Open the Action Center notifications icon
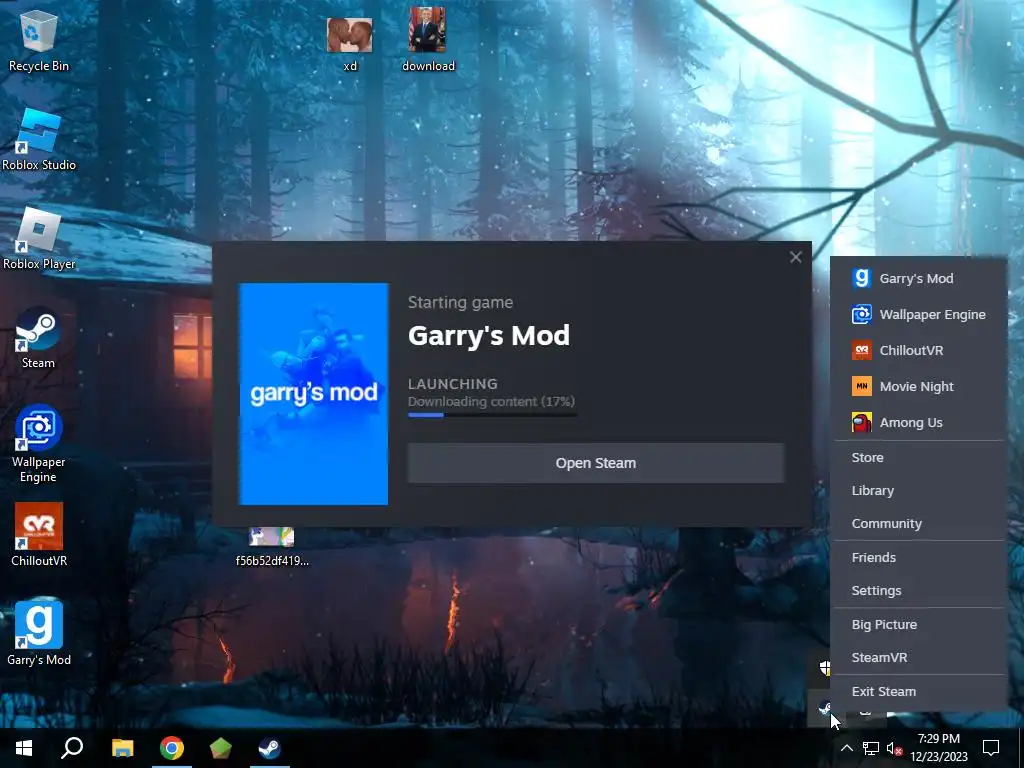The height and width of the screenshot is (768, 1024). (991, 748)
